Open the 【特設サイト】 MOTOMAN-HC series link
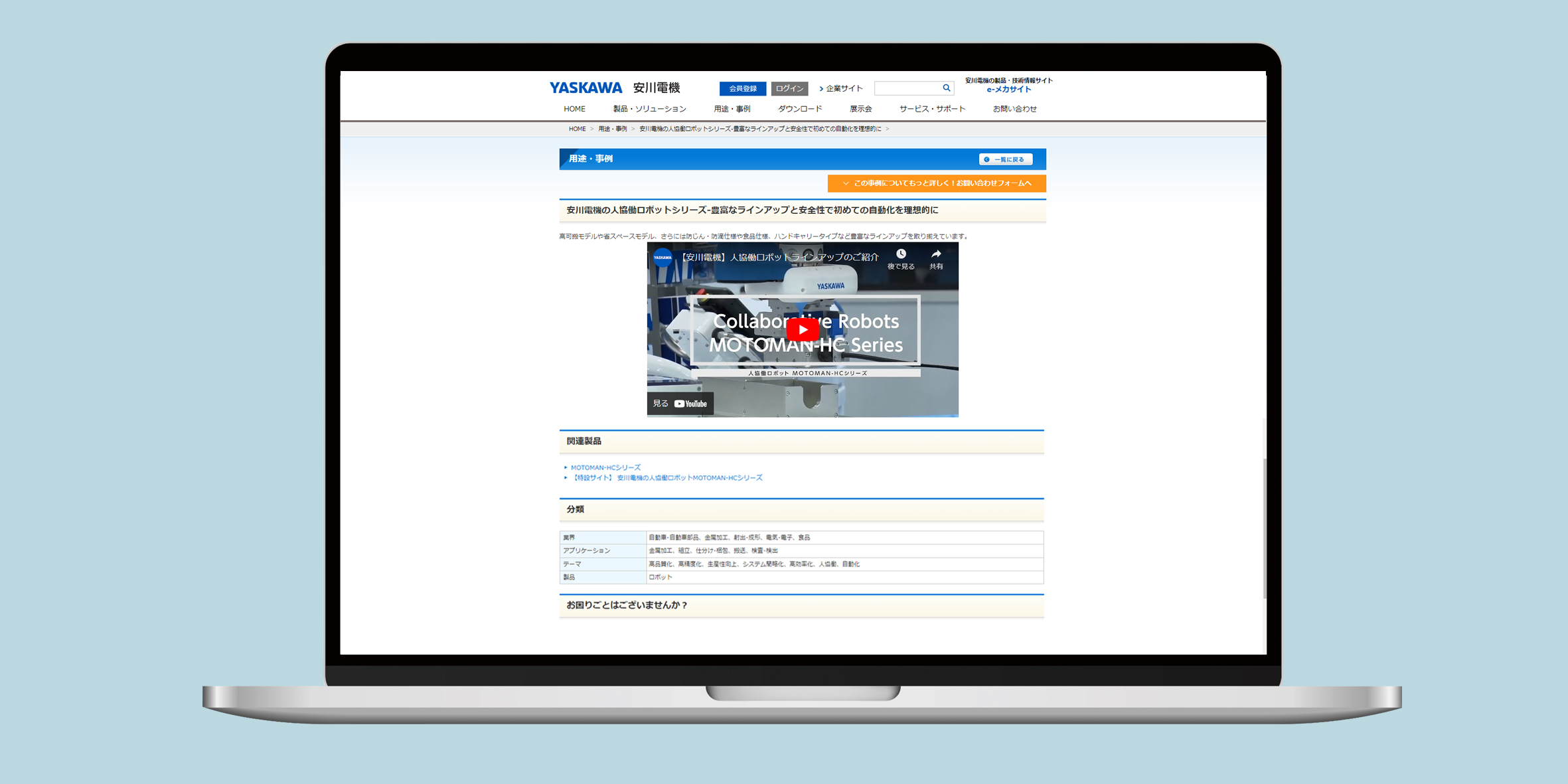Screen dimensions: 1568x784 tap(666, 477)
